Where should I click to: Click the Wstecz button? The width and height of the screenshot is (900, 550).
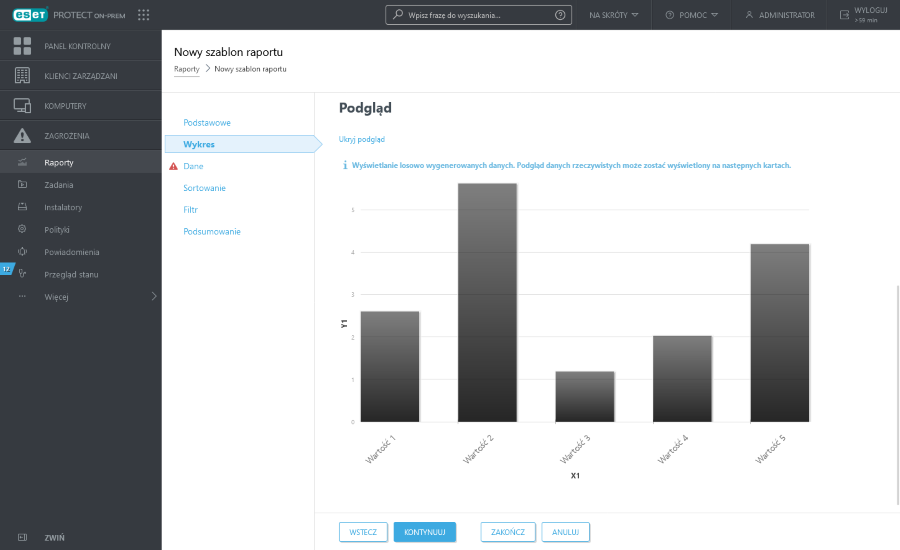[363, 532]
